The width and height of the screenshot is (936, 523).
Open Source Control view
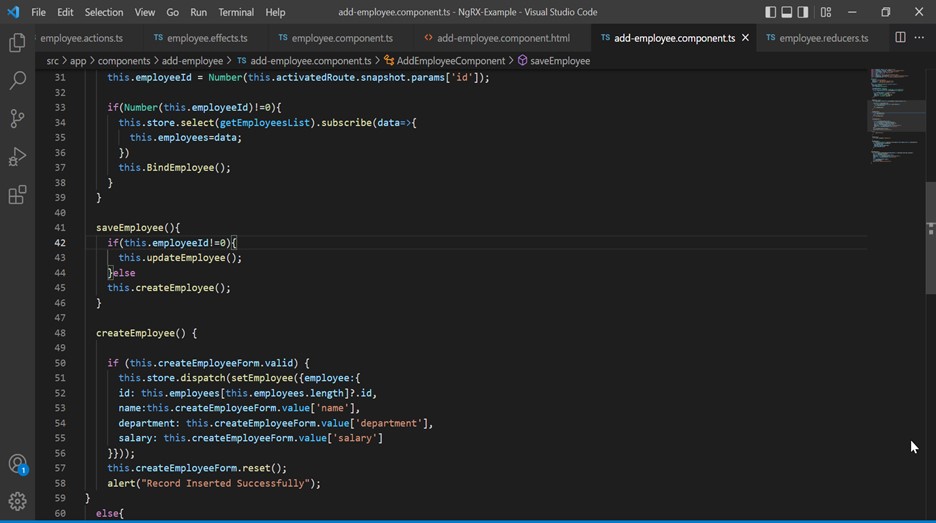17,118
